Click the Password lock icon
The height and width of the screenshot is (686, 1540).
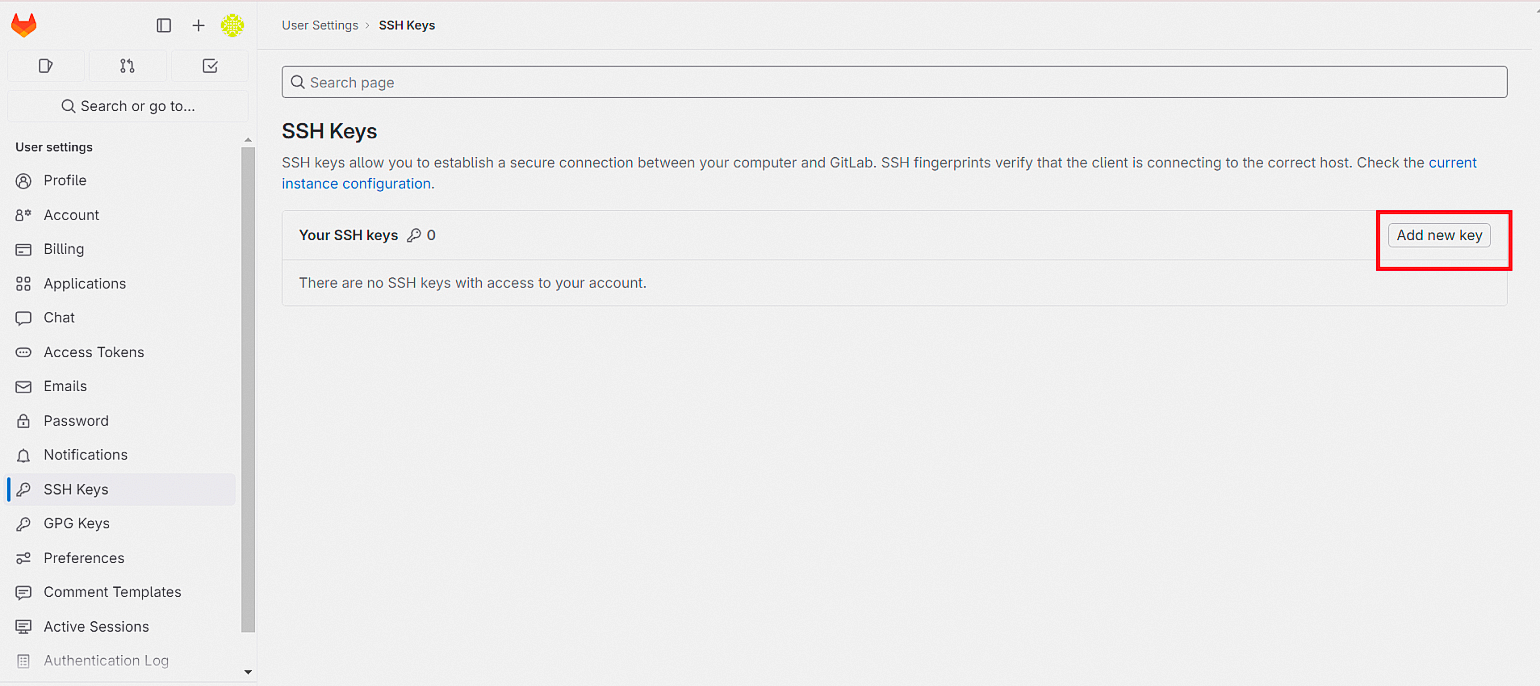point(24,421)
